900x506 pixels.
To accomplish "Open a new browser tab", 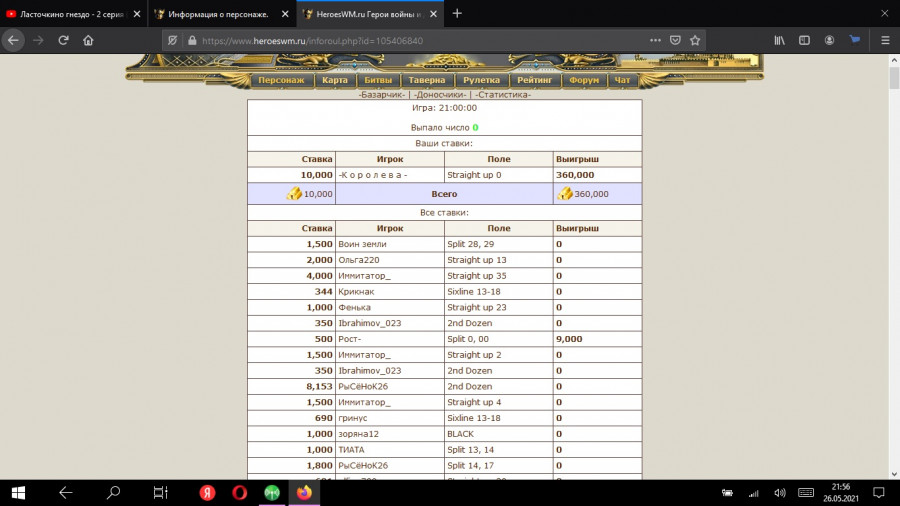I will point(457,14).
